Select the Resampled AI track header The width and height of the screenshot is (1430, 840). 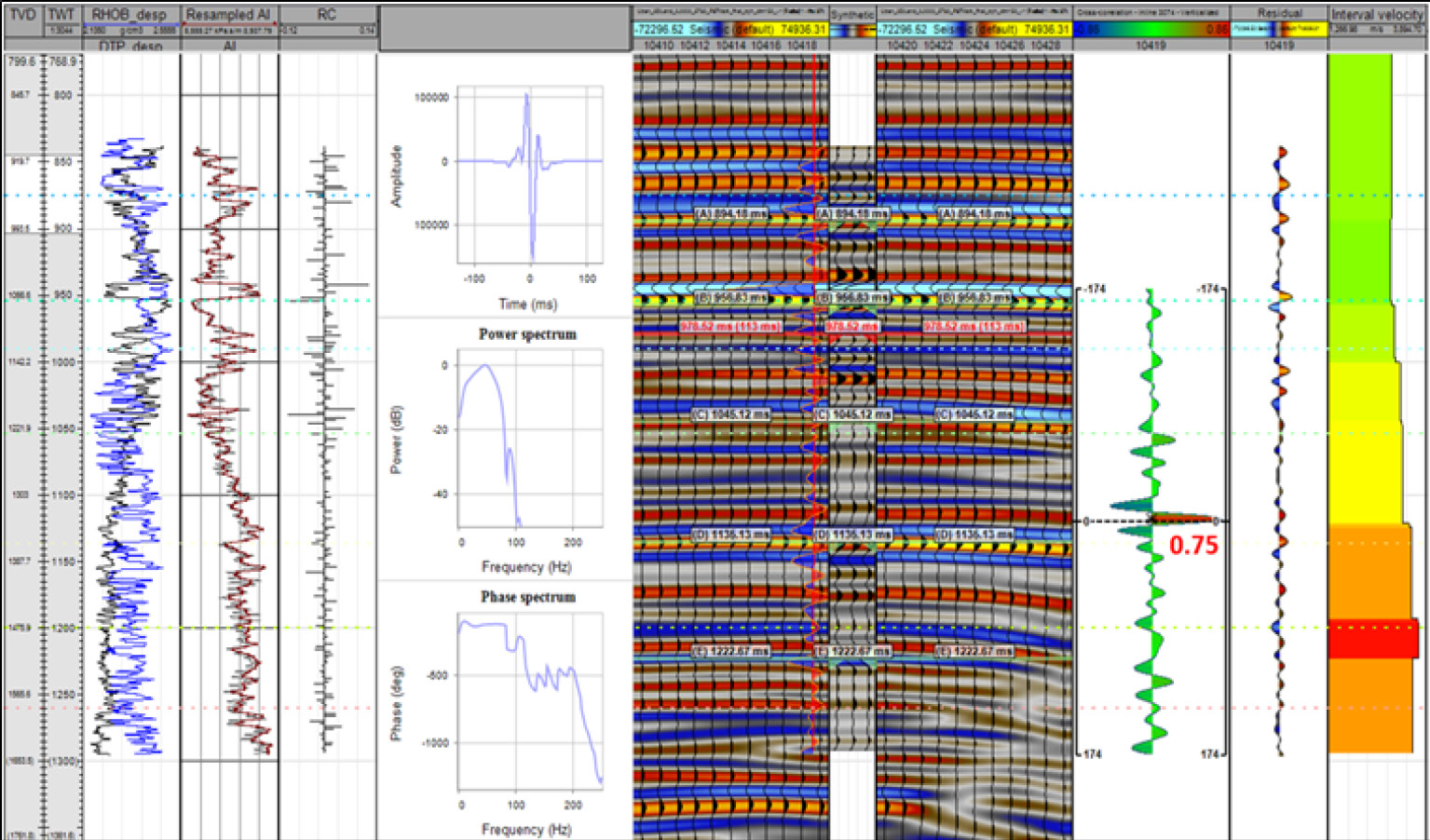[228, 15]
